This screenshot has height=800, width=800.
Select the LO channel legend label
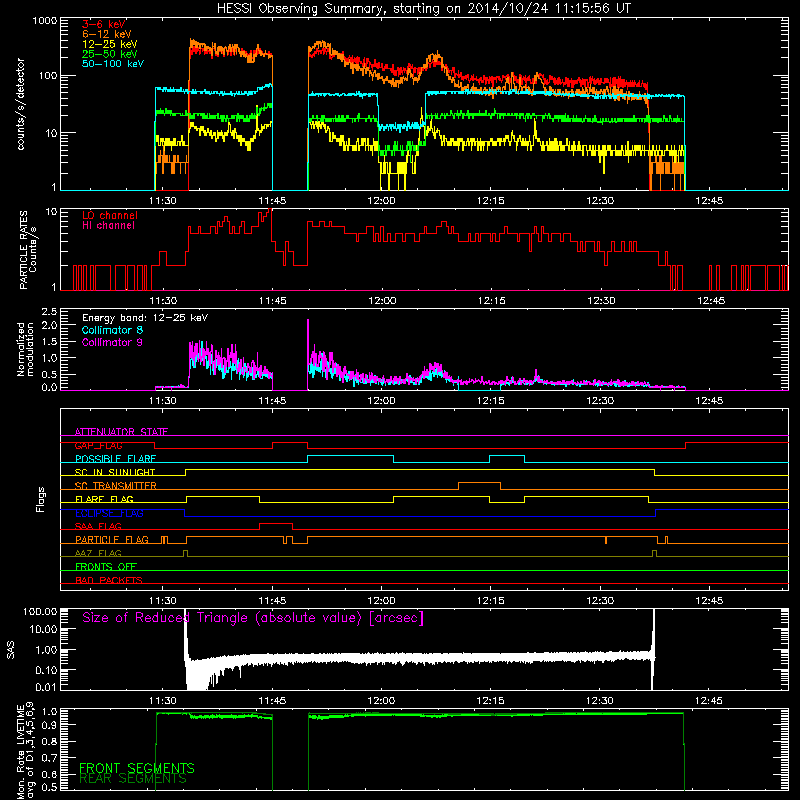pyautogui.click(x=110, y=215)
